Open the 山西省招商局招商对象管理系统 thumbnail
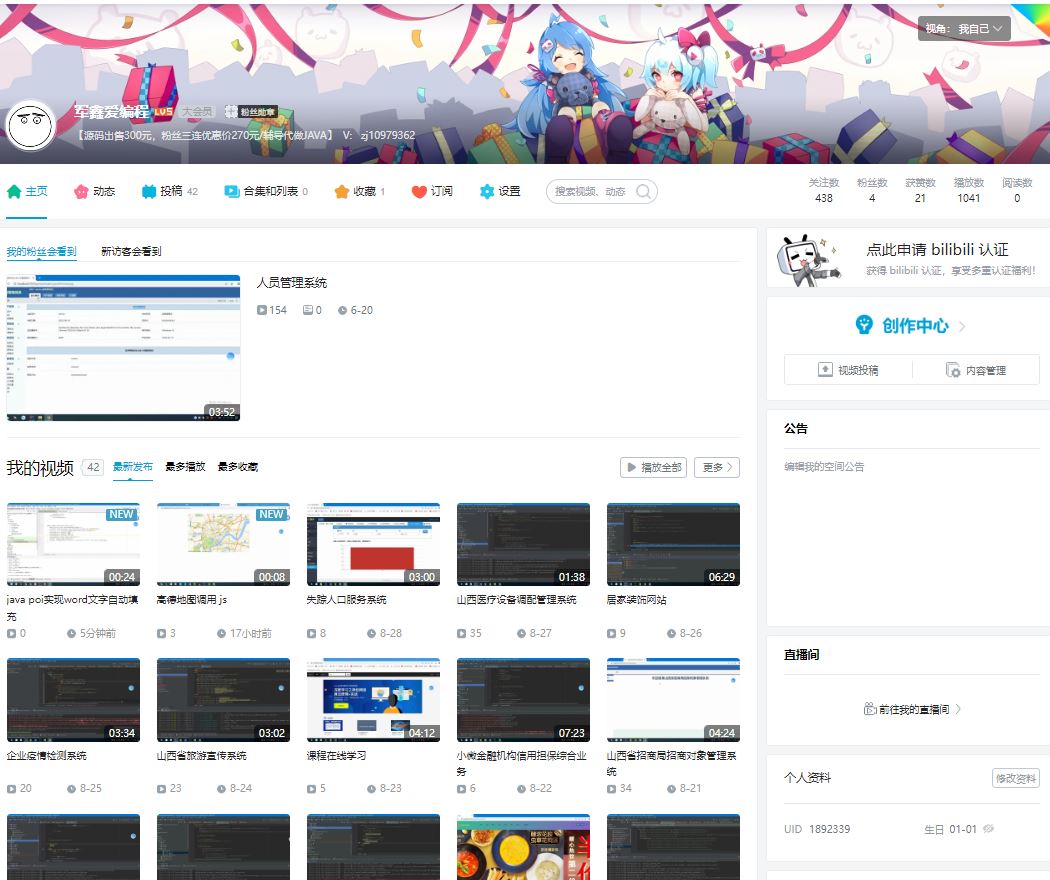The image size is (1050, 880). [x=674, y=700]
